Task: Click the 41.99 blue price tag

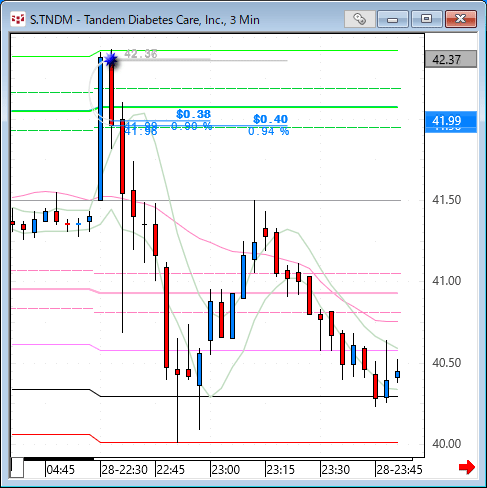Action: point(451,121)
